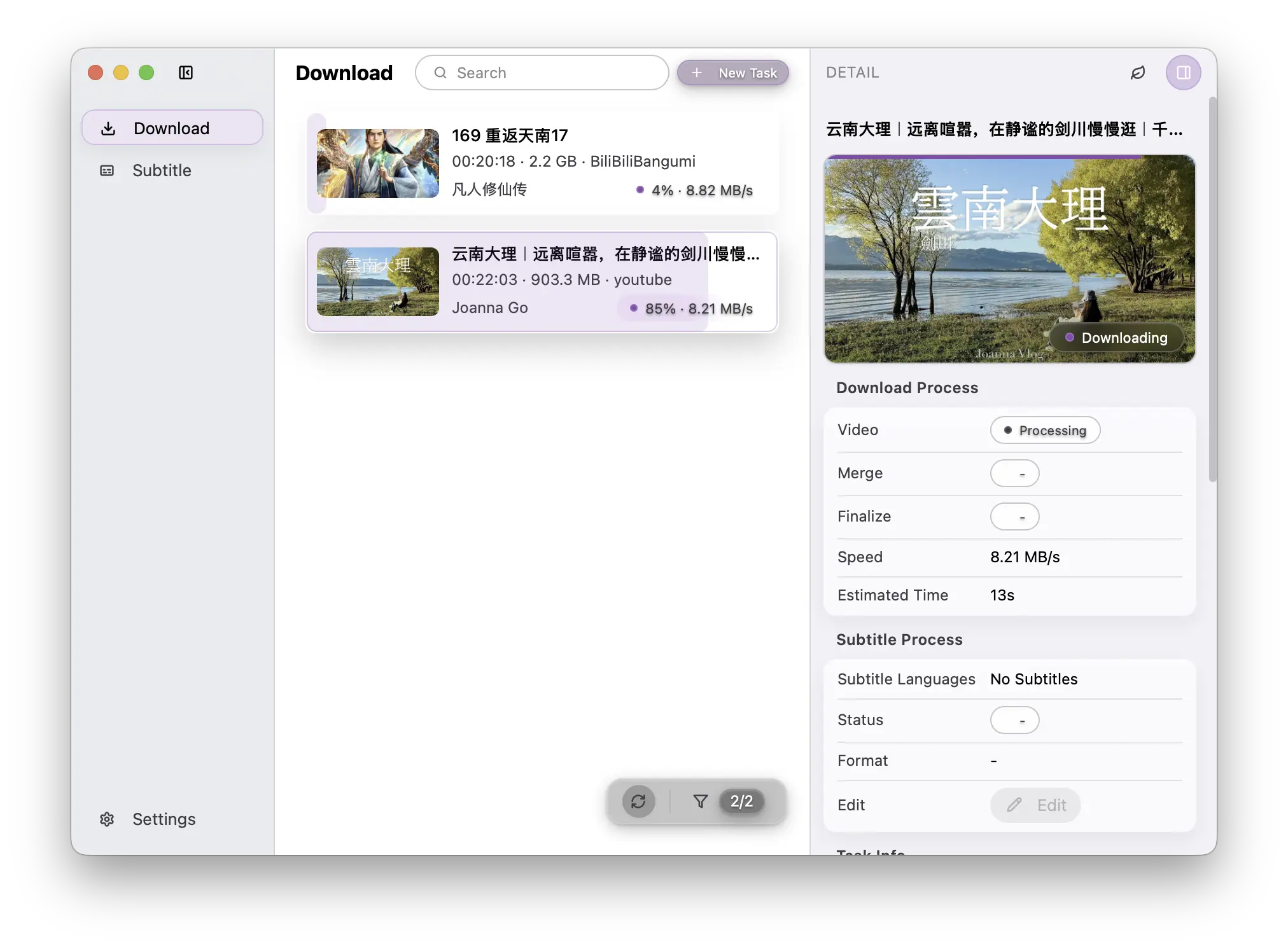This screenshot has width=1288, height=949.
Task: Click the Edit button in Subtitle Process
Action: pos(1035,805)
